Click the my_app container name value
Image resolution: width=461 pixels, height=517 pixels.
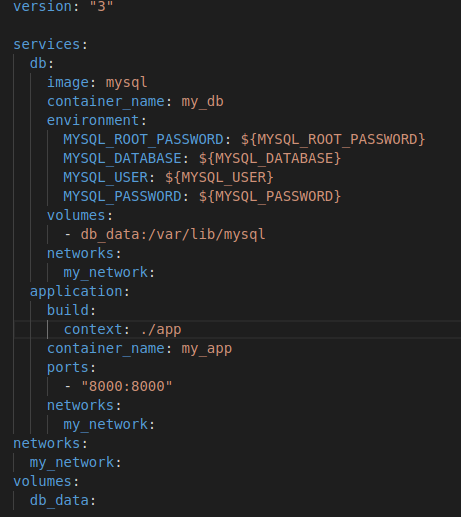[x=207, y=348]
